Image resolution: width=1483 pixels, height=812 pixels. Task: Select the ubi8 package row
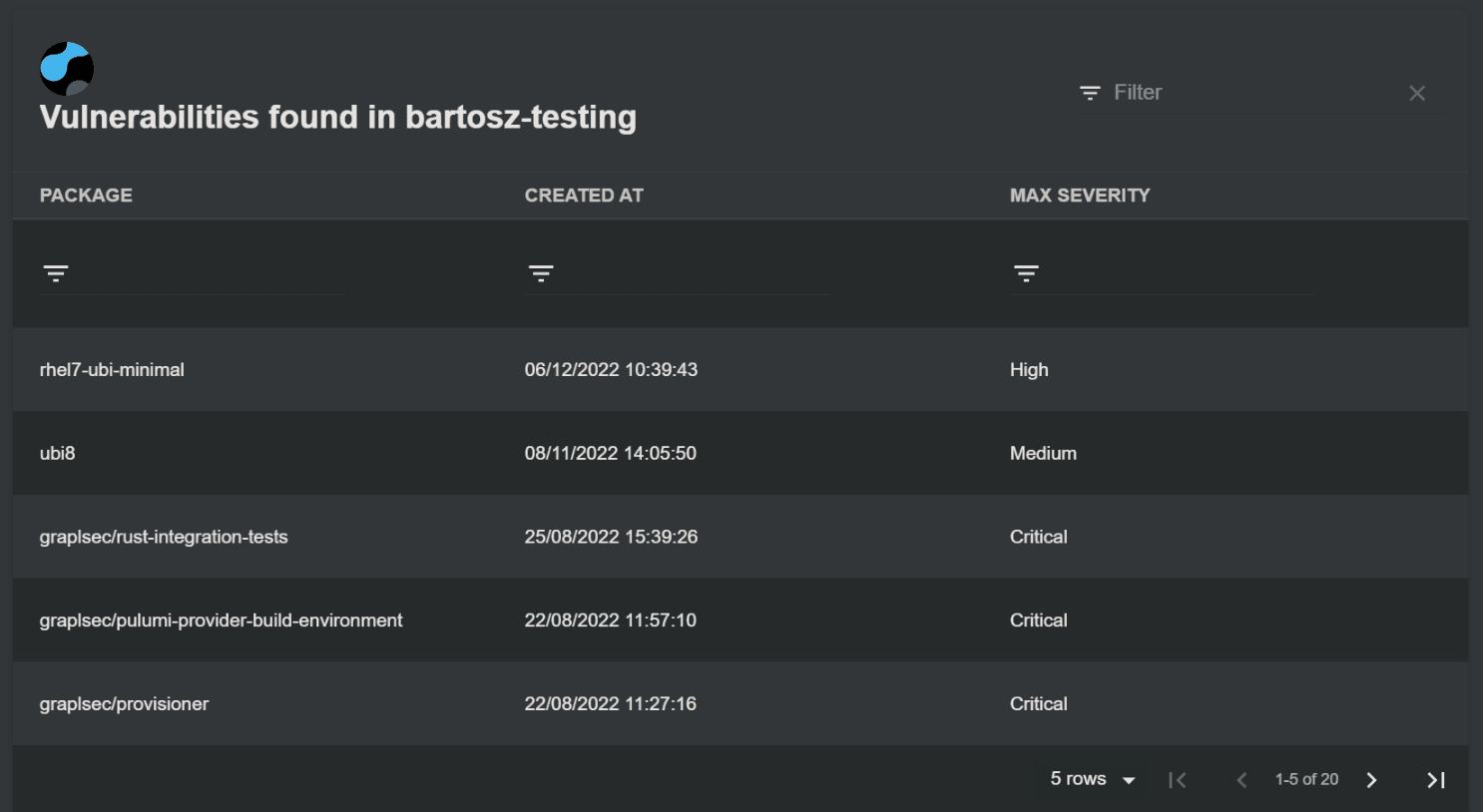[399, 453]
